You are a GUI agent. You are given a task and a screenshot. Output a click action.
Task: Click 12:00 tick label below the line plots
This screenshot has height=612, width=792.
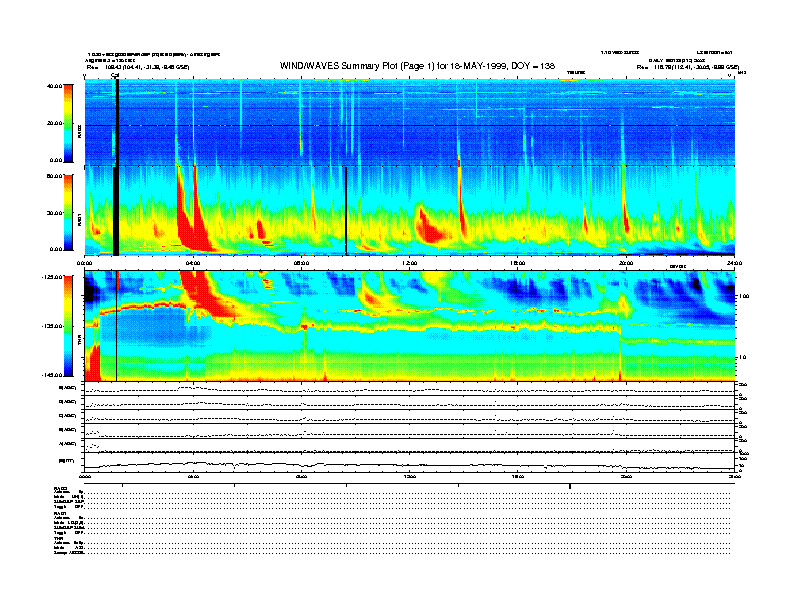[410, 476]
